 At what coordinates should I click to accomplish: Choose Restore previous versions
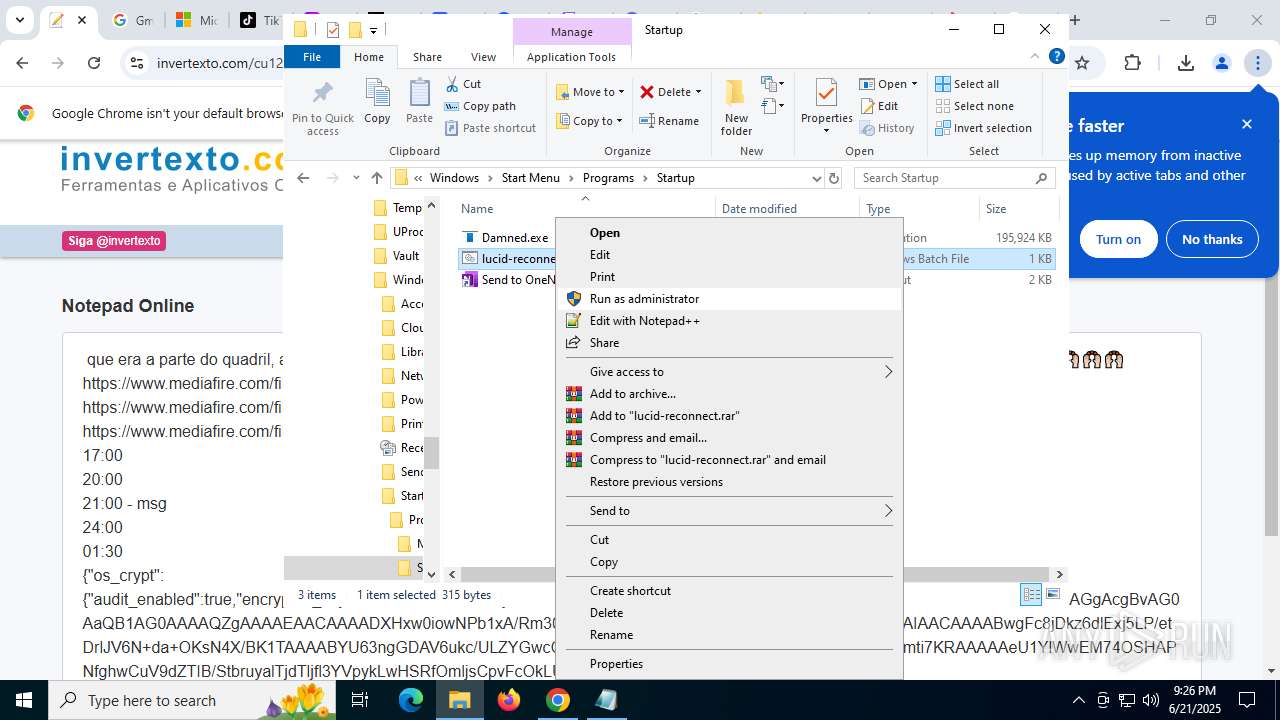coord(730,482)
